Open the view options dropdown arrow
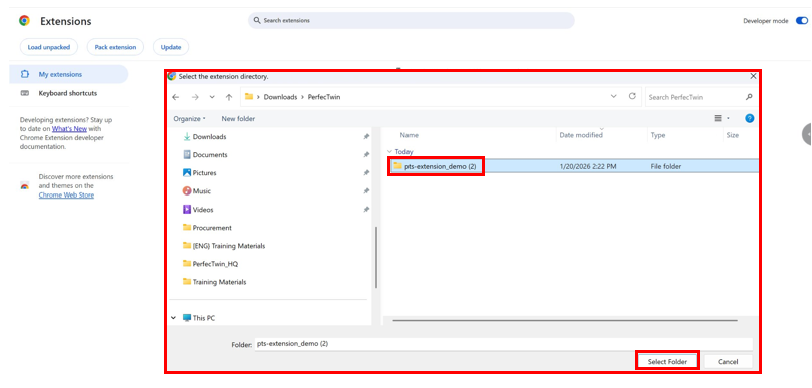This screenshot has width=812, height=388. [728, 119]
